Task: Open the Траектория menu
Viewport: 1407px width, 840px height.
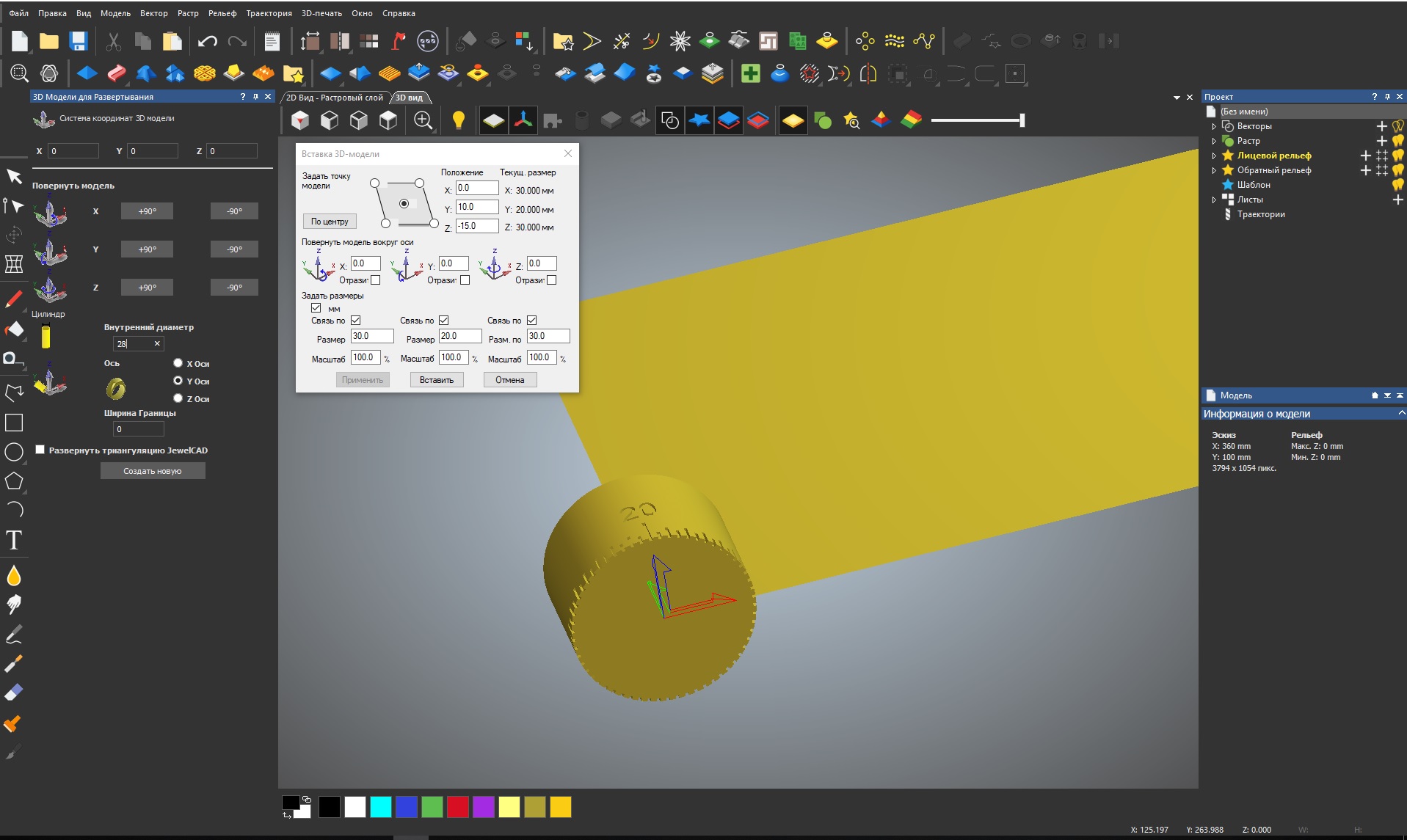Action: click(269, 13)
